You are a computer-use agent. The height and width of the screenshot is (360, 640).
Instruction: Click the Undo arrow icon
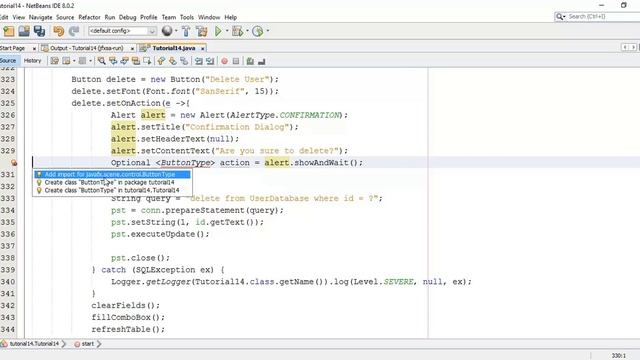click(59, 31)
